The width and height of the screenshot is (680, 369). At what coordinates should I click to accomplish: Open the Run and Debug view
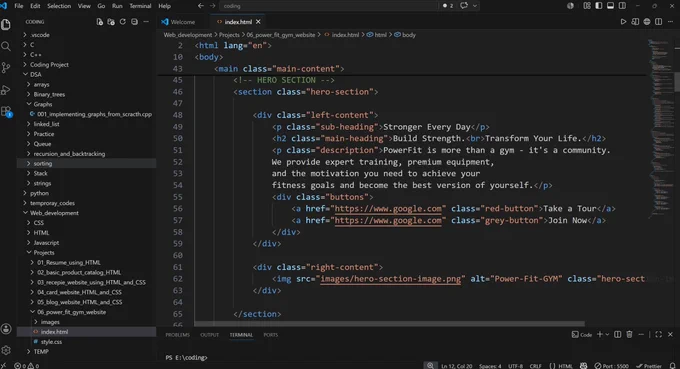click(x=6, y=90)
